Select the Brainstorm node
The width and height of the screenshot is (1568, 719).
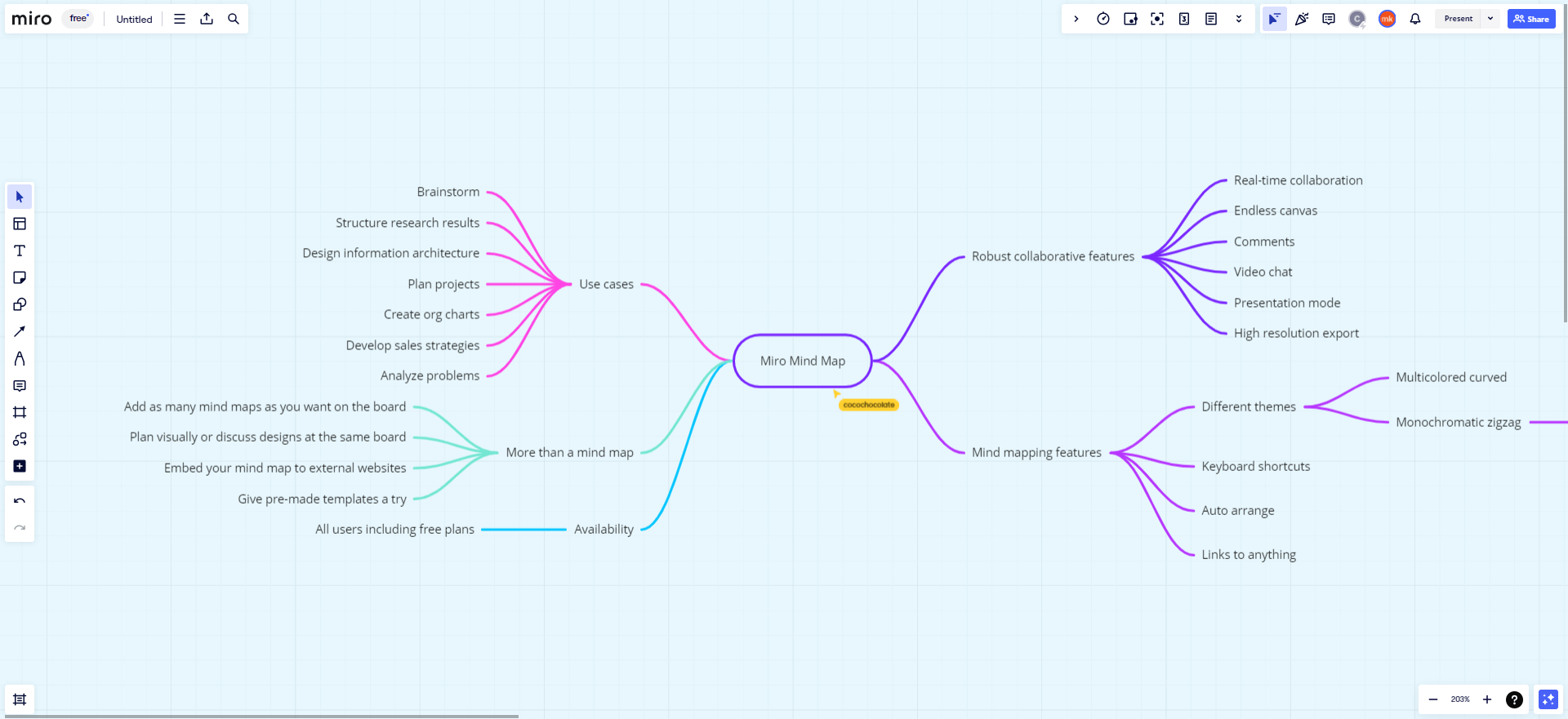(448, 192)
